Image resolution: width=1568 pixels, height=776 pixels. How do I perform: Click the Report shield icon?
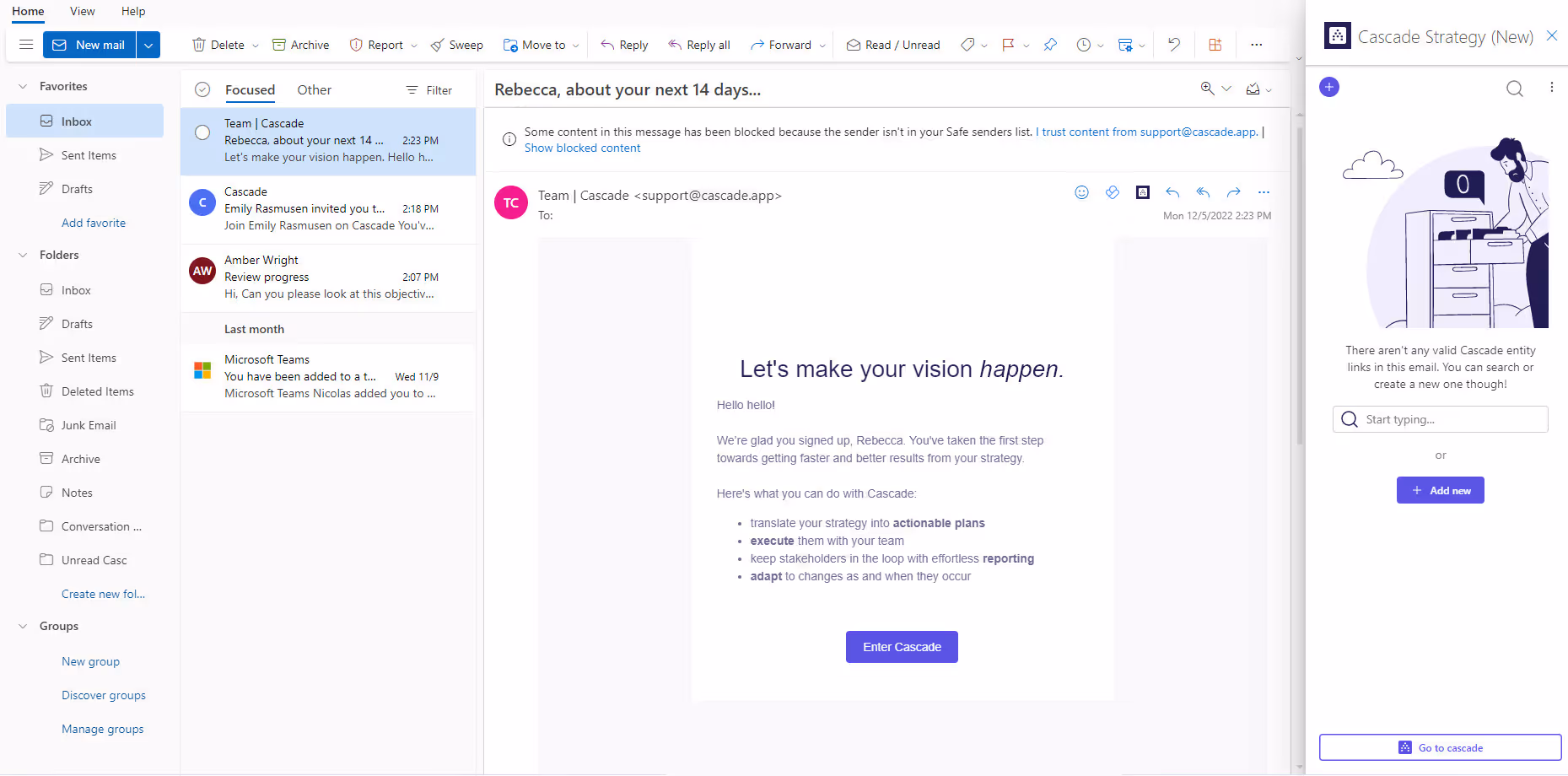tap(356, 45)
